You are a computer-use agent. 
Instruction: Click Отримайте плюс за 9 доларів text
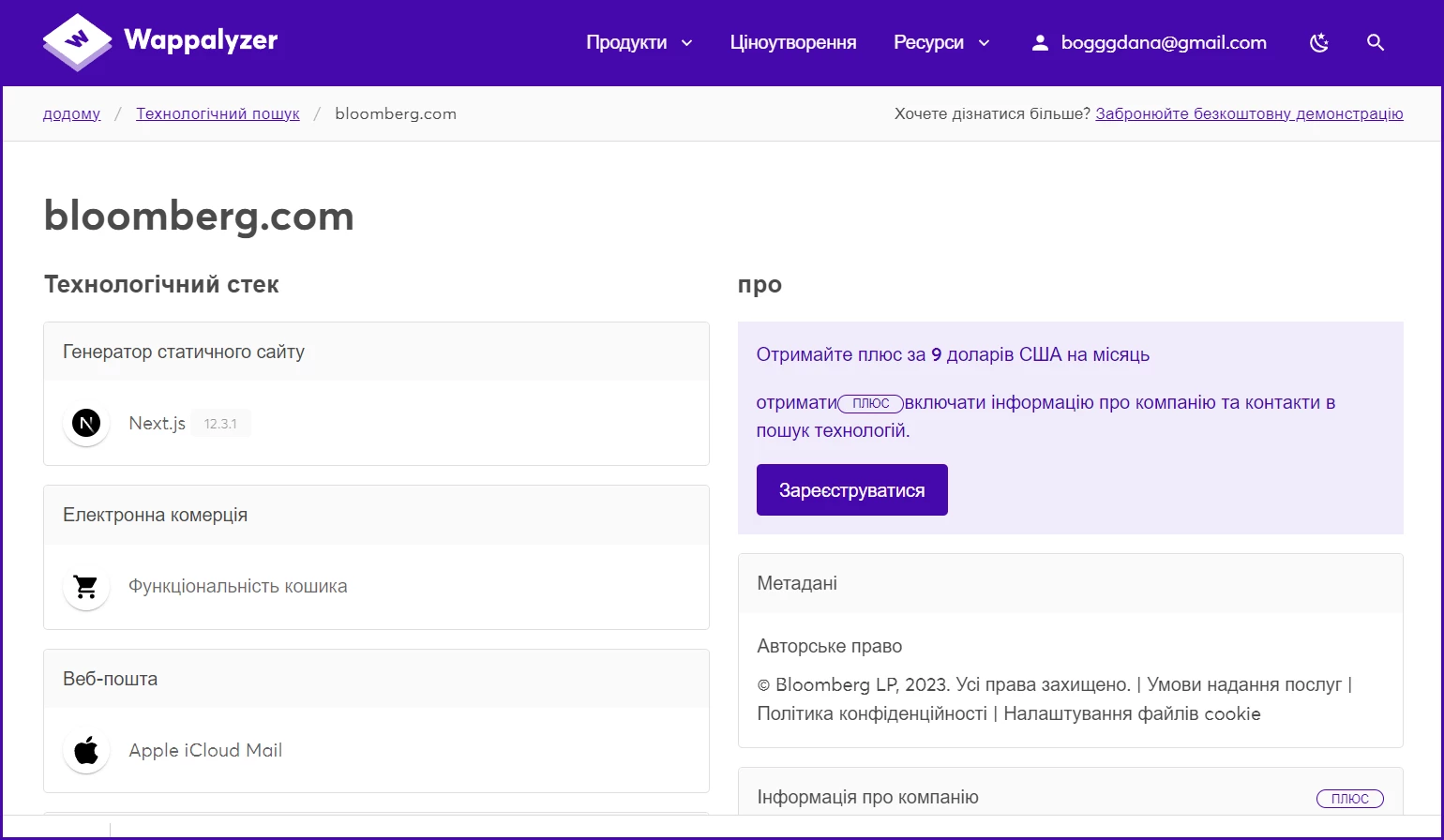[x=953, y=354]
